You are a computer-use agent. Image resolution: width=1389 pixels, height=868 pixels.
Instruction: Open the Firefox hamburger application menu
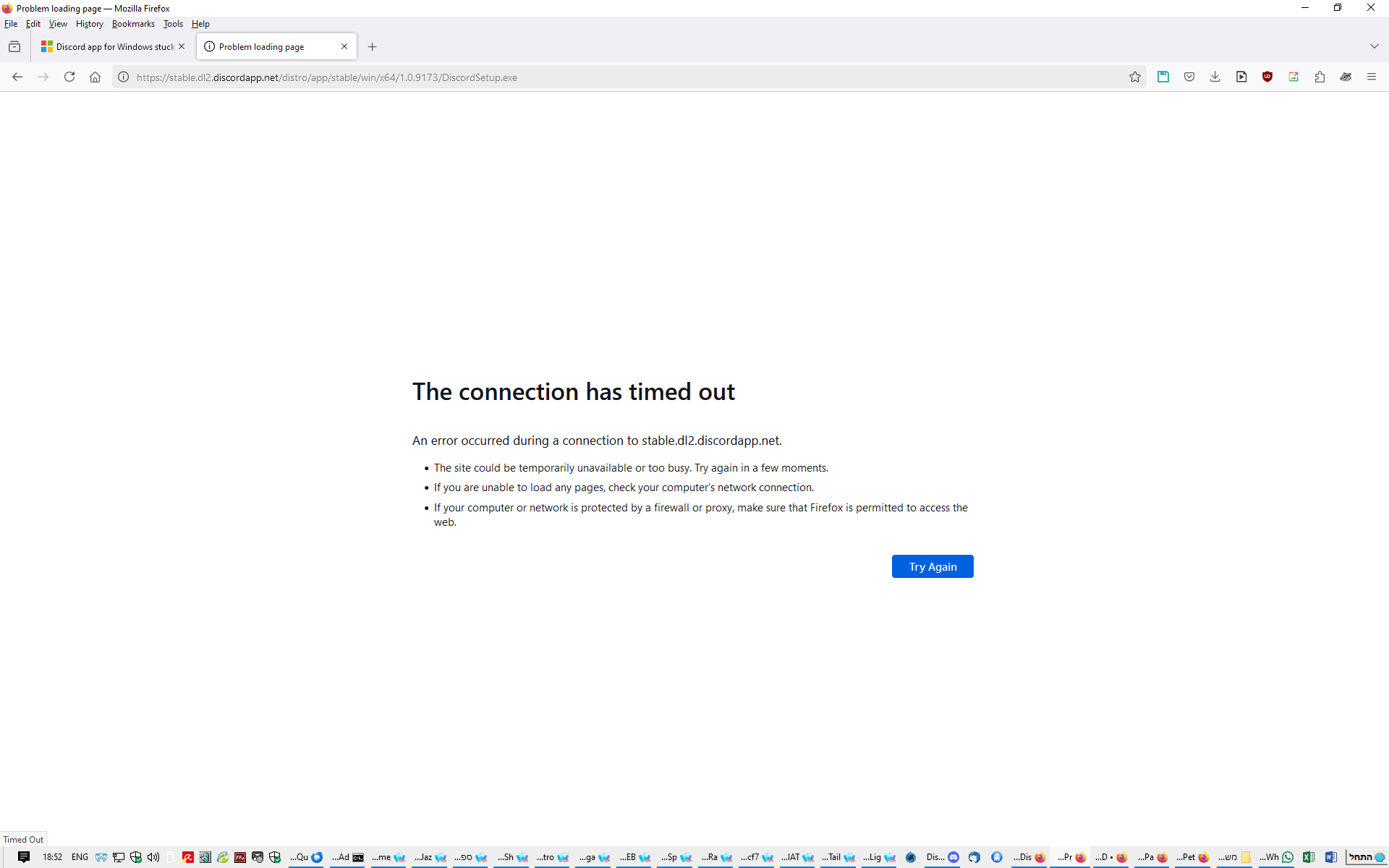1371,77
